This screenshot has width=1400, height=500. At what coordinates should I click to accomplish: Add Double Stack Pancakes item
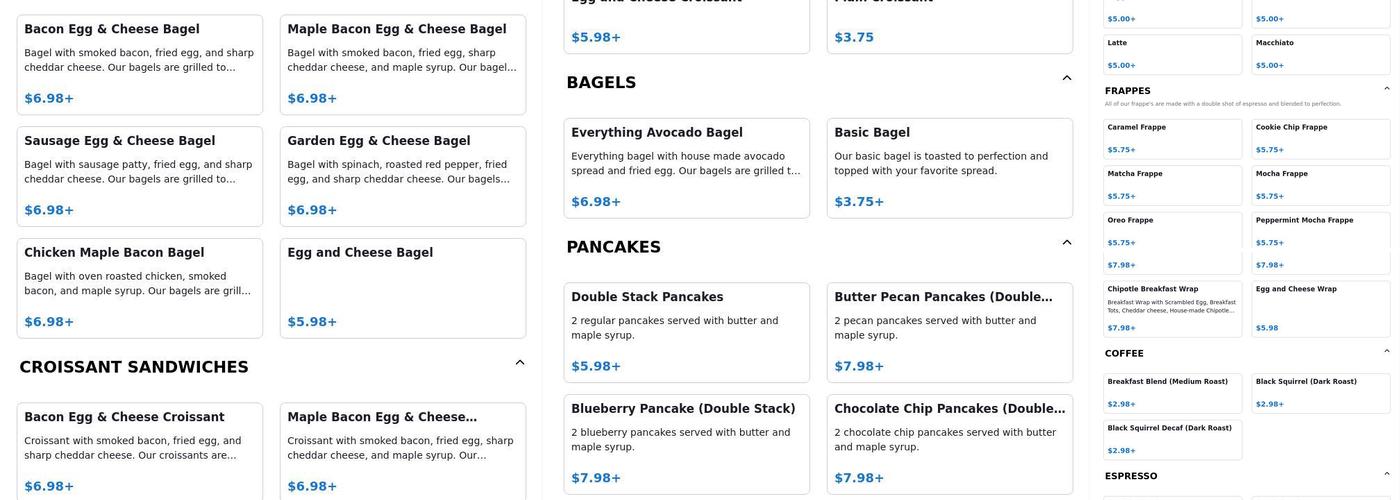point(687,332)
